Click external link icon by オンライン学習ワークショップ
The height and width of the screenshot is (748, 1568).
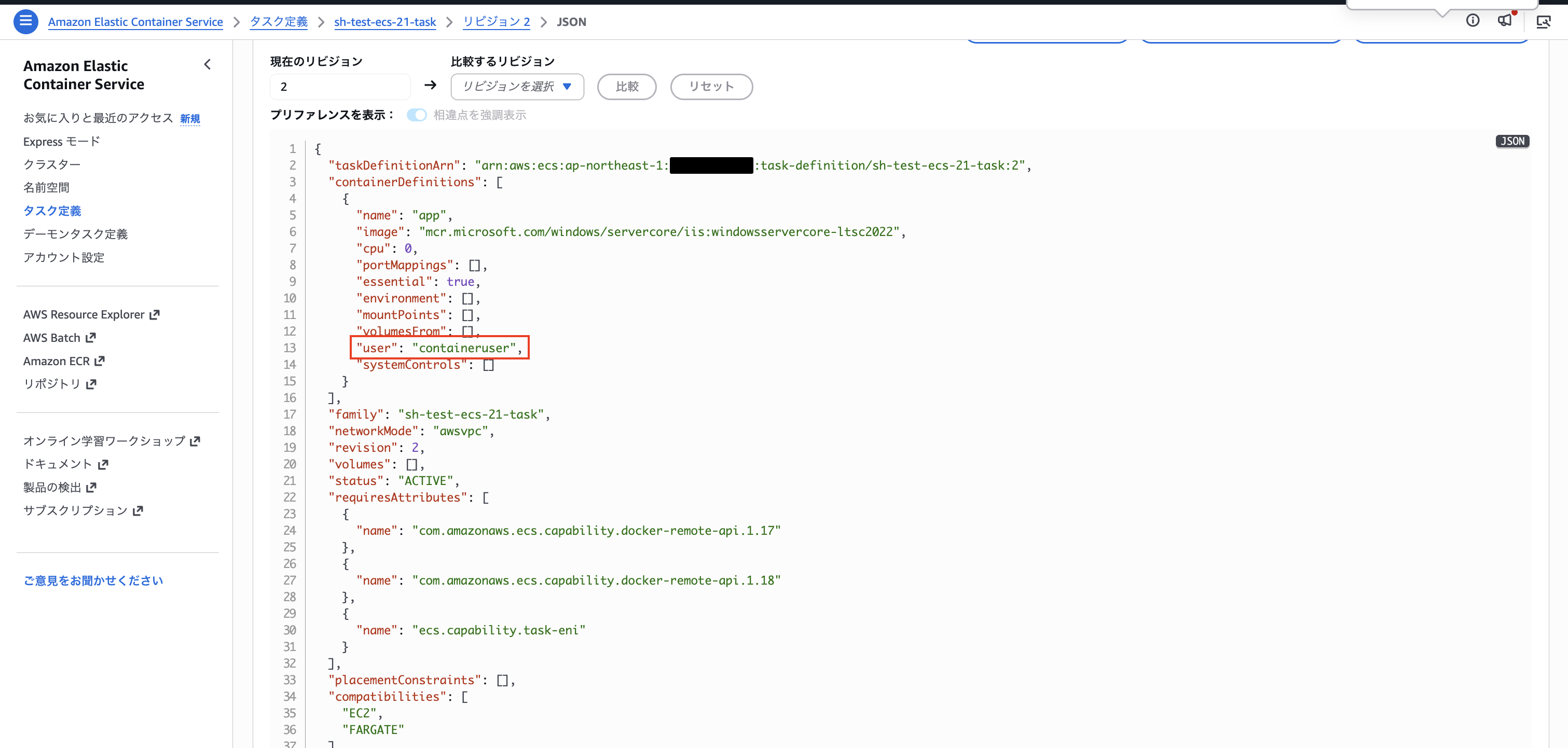tap(195, 441)
